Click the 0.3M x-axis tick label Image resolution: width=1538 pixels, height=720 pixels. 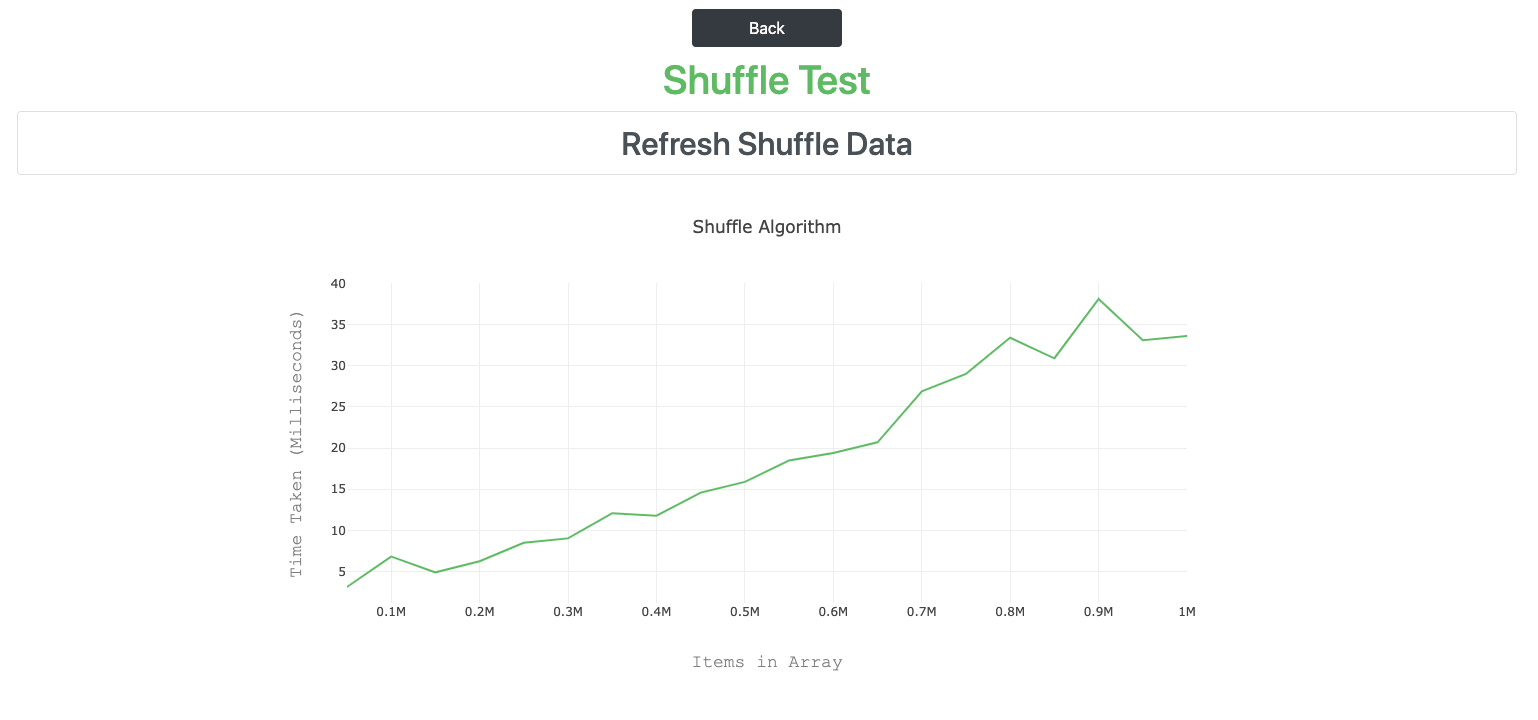568,612
